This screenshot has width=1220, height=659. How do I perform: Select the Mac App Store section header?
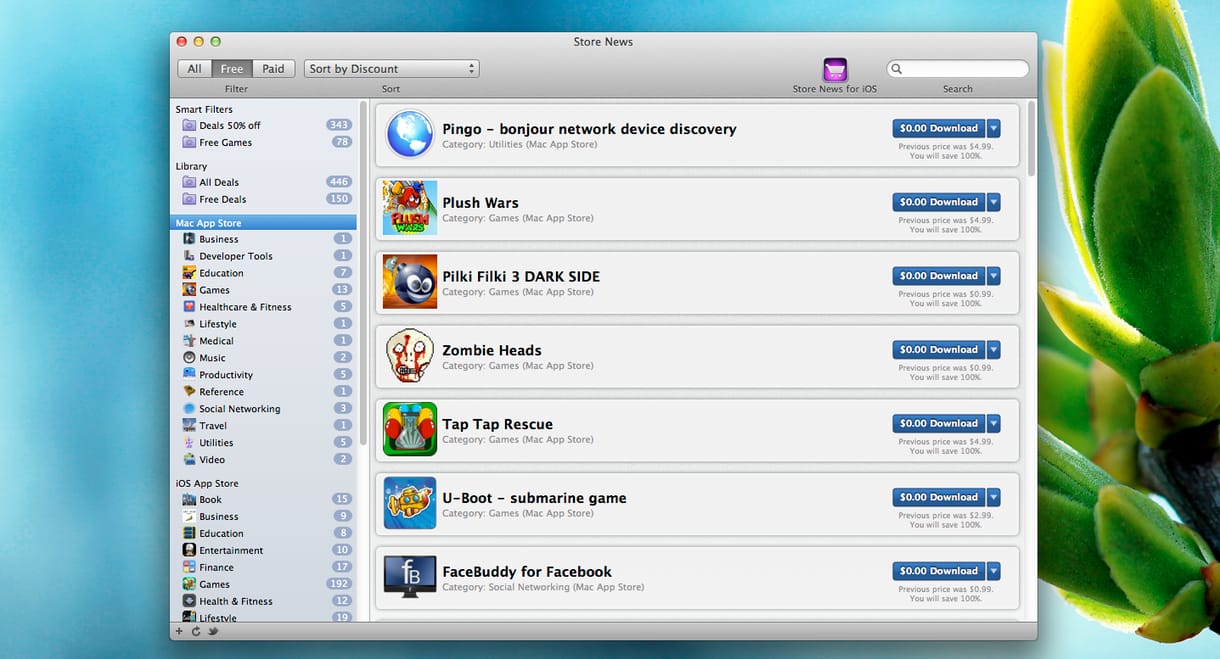(263, 223)
